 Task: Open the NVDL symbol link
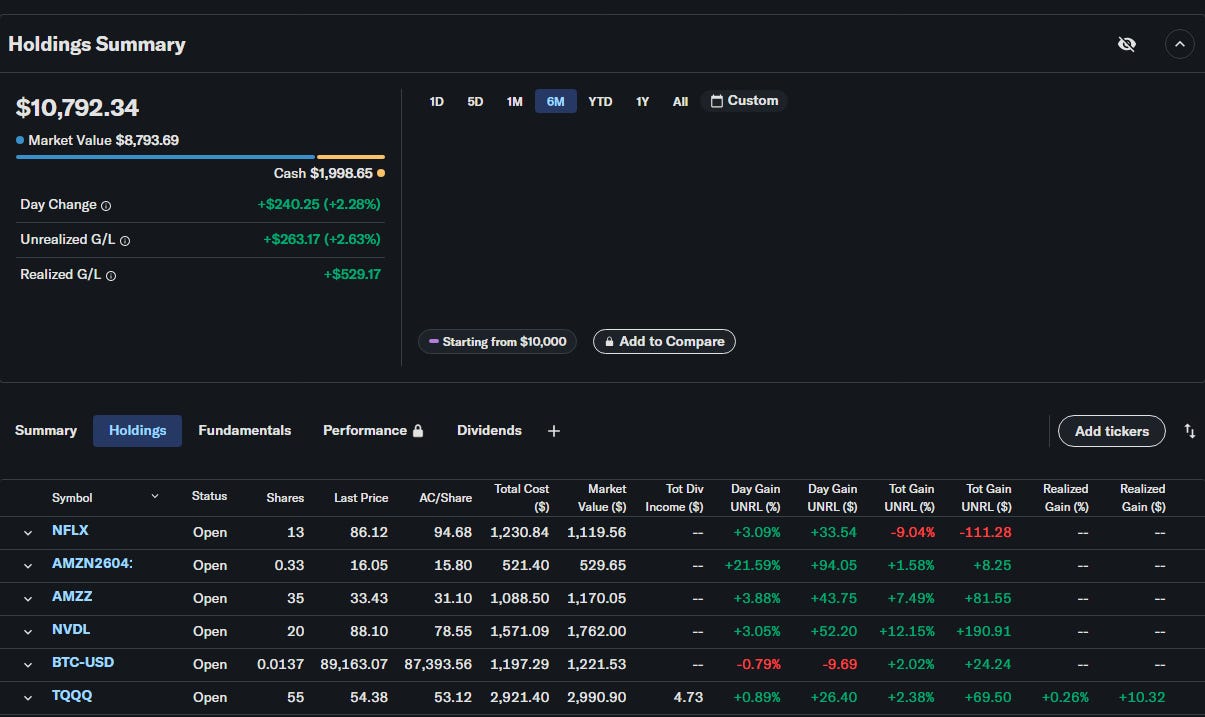coord(71,630)
